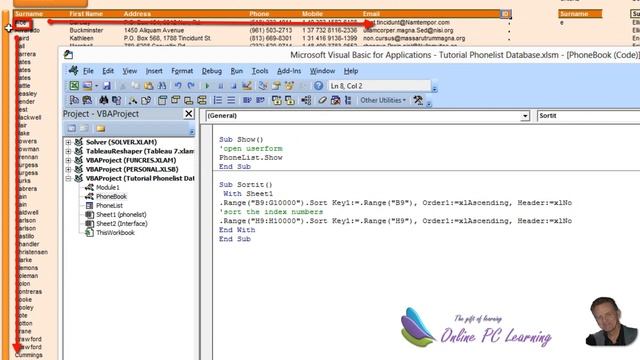Open the Other Utilities dropdown
Screen dimensions: 640x360
382,100
